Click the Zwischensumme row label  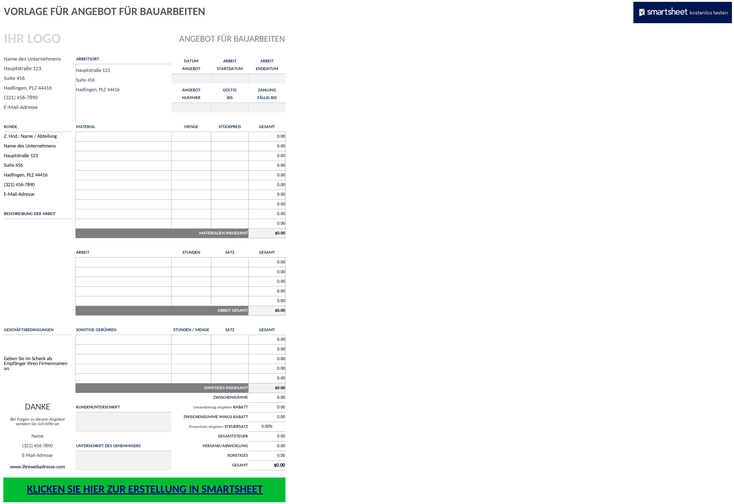point(230,397)
